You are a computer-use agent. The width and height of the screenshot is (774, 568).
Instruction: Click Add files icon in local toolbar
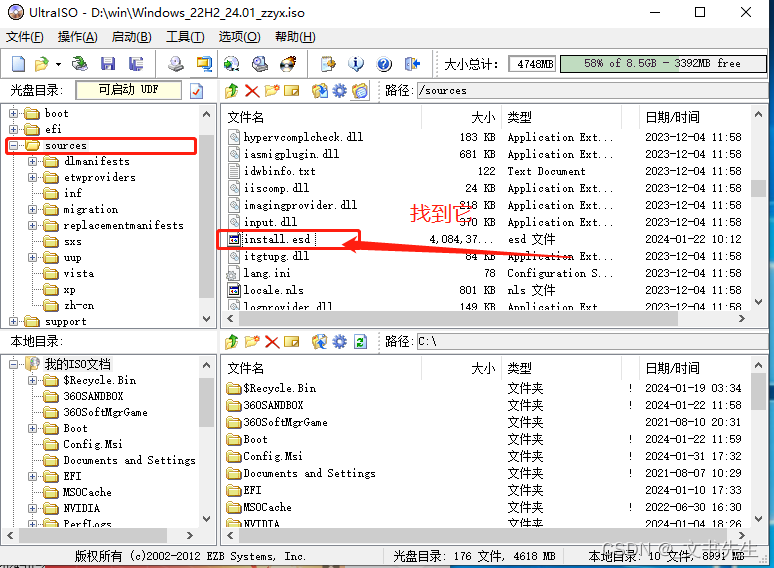click(x=319, y=341)
